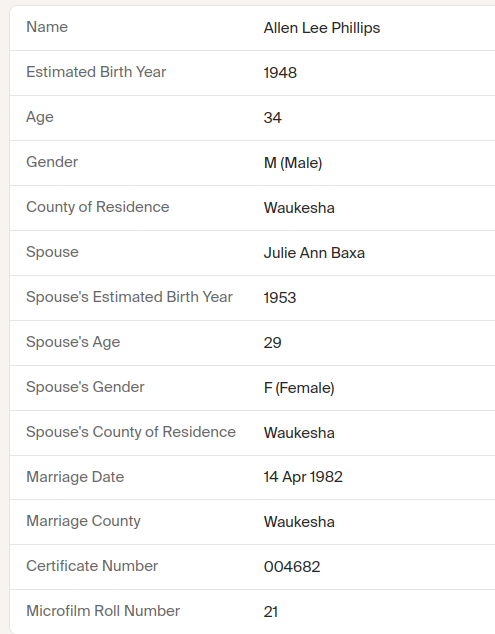The width and height of the screenshot is (495, 634).
Task: Click the Marriage County value Waukesha
Action: (299, 522)
